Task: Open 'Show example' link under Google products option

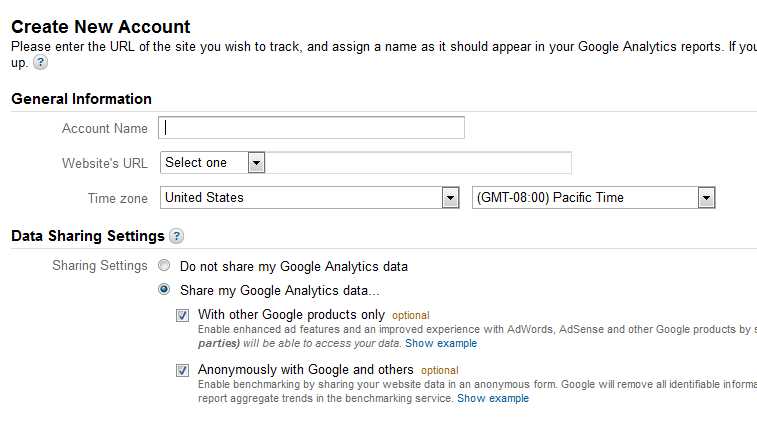Action: [x=441, y=343]
